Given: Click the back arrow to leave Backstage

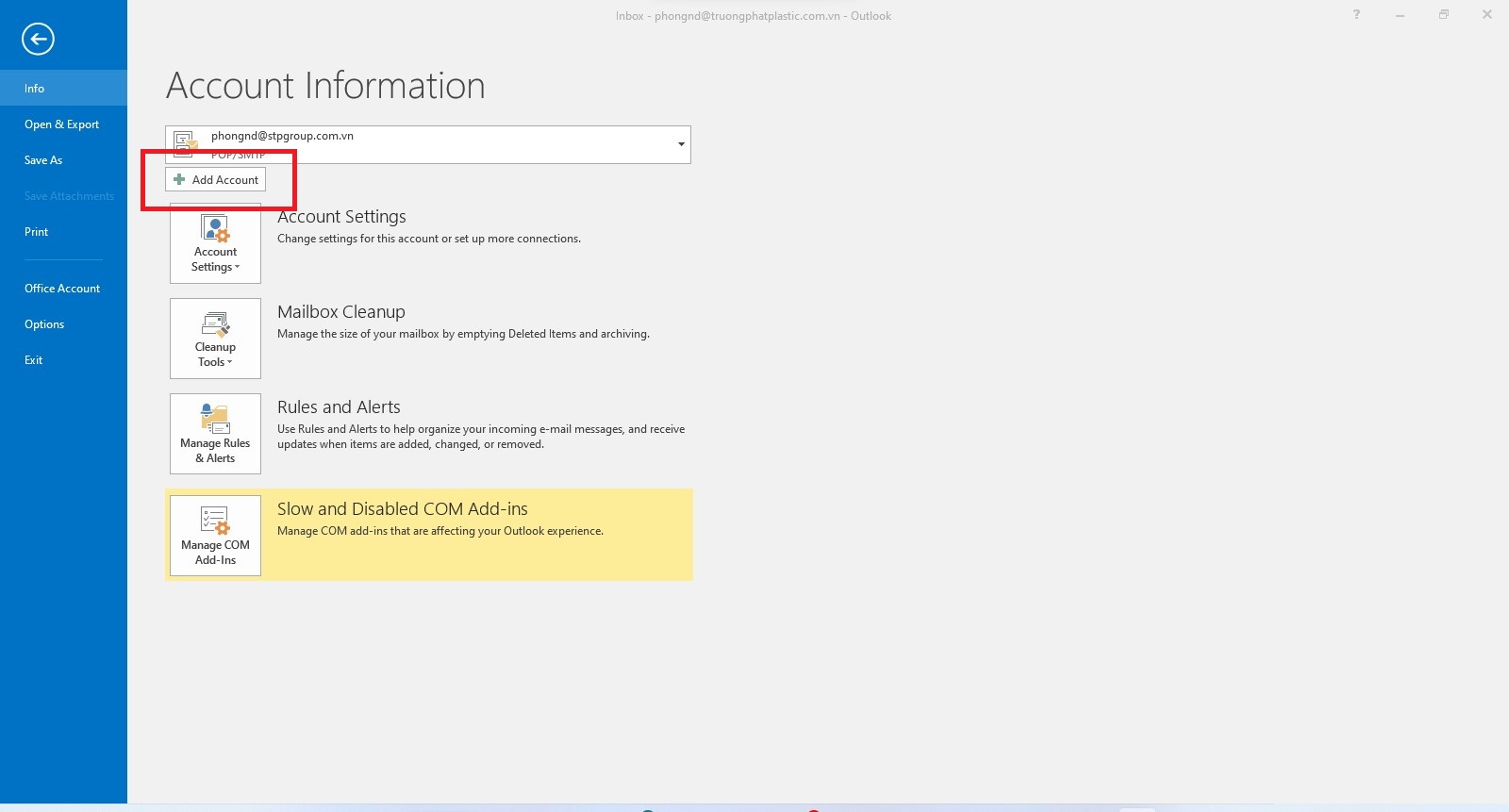Looking at the screenshot, I should pyautogui.click(x=38, y=39).
